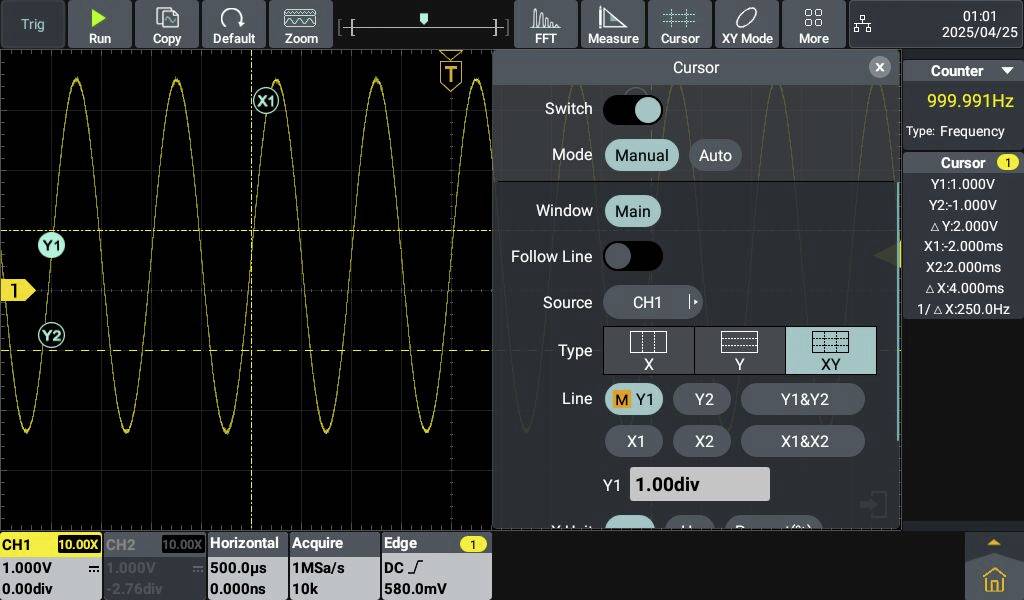Screen dimensions: 1024x600
Task: Activate the waveform Zoom tool
Action: 301,22
